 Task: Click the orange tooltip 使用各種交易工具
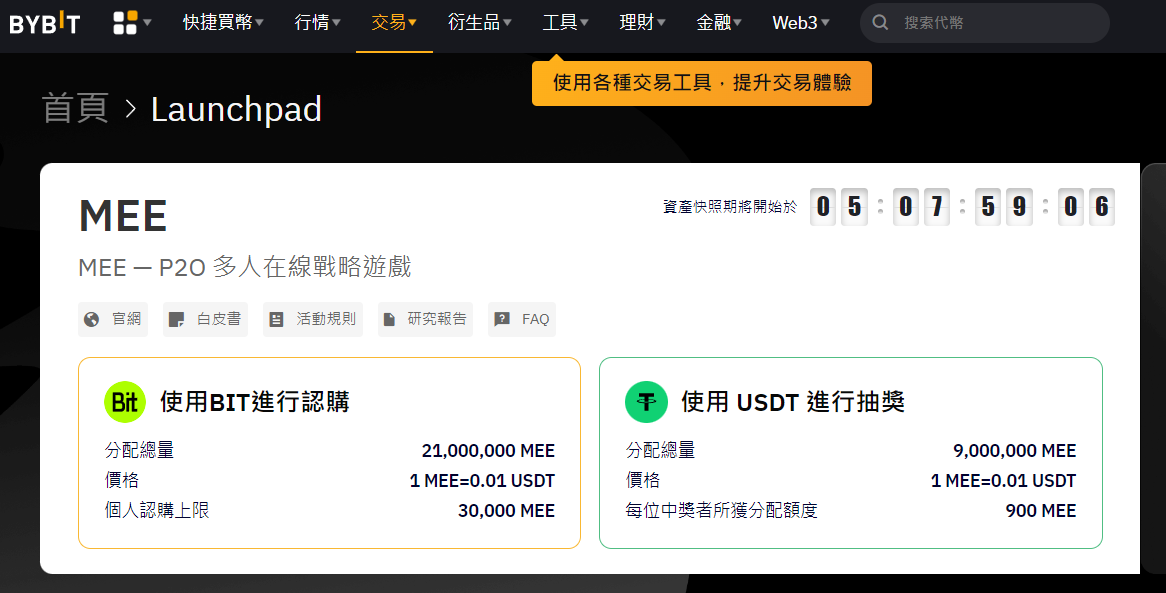(x=702, y=83)
